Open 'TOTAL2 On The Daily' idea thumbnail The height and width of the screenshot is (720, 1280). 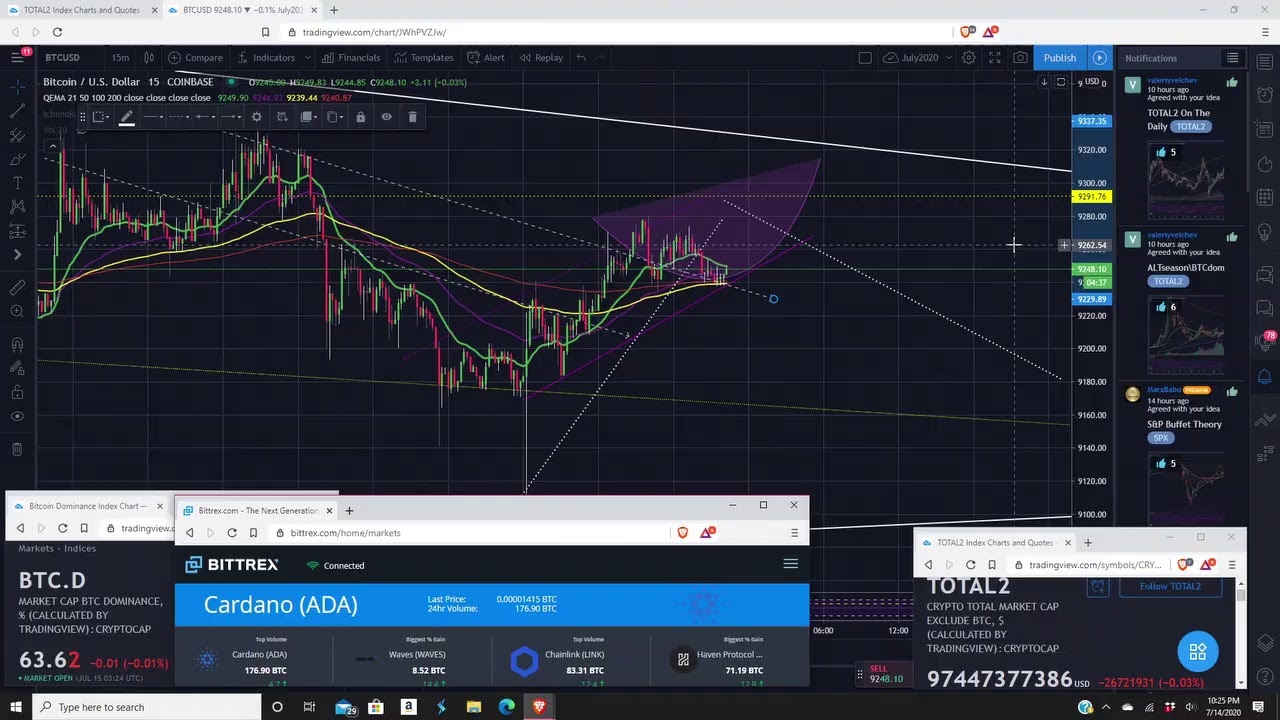(1185, 182)
